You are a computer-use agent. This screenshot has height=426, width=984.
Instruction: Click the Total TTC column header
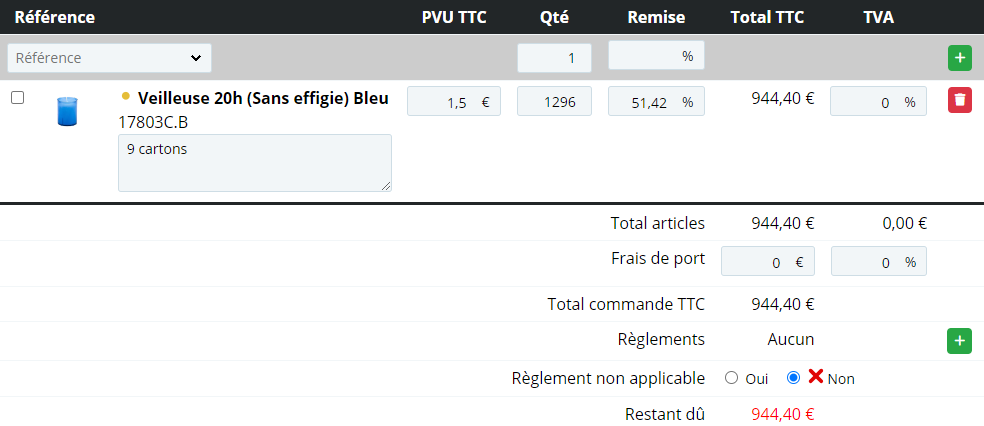(x=767, y=17)
